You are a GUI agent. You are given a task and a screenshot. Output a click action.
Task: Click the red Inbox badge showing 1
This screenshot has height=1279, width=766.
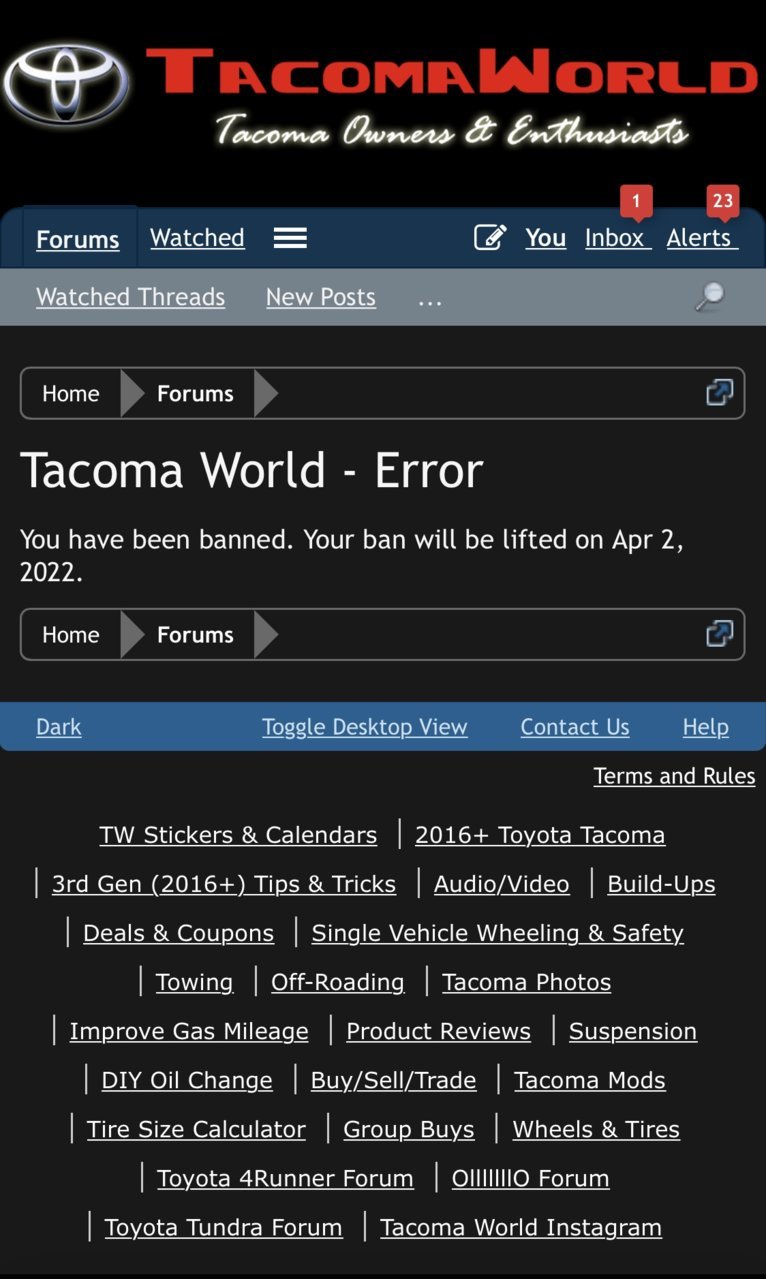[x=636, y=202]
